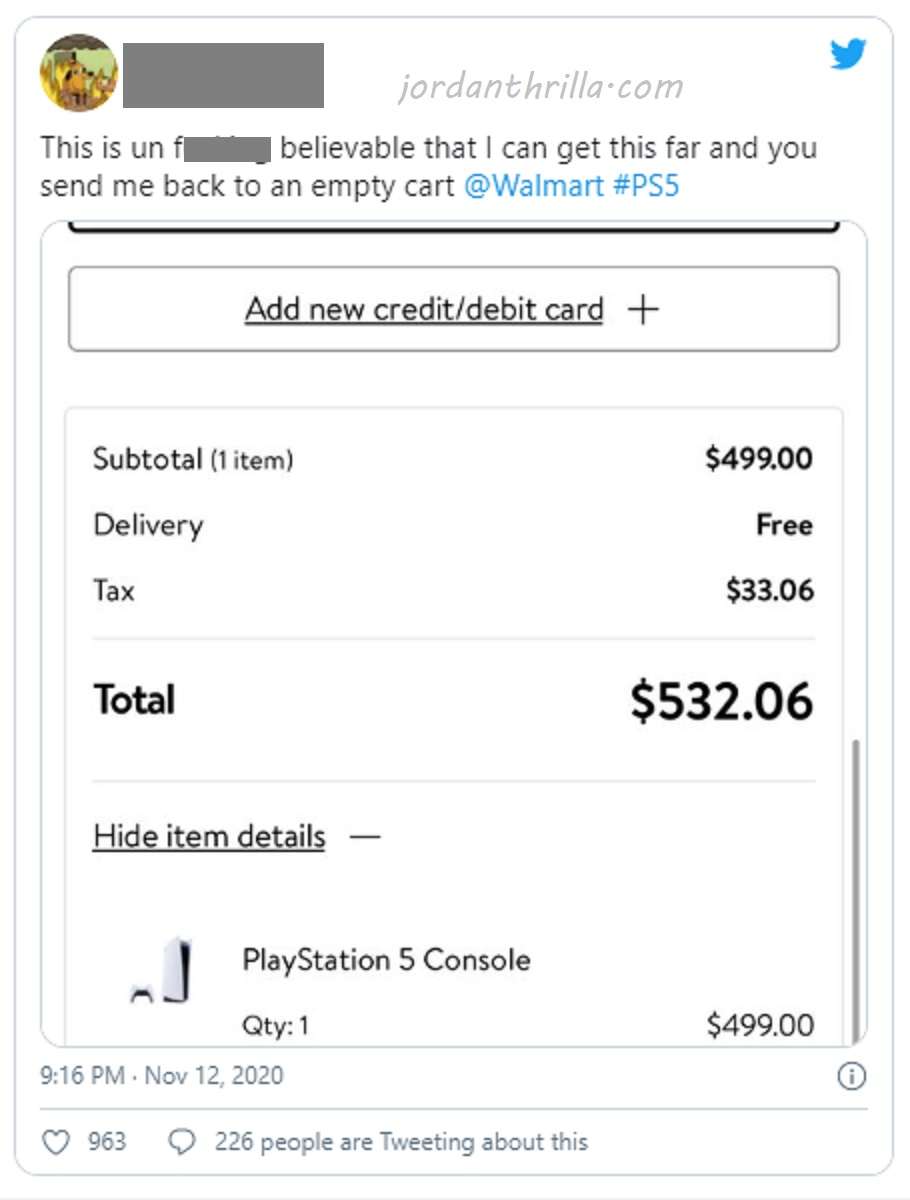
Task: Open the #PS5 hashtag link
Action: click(x=645, y=186)
